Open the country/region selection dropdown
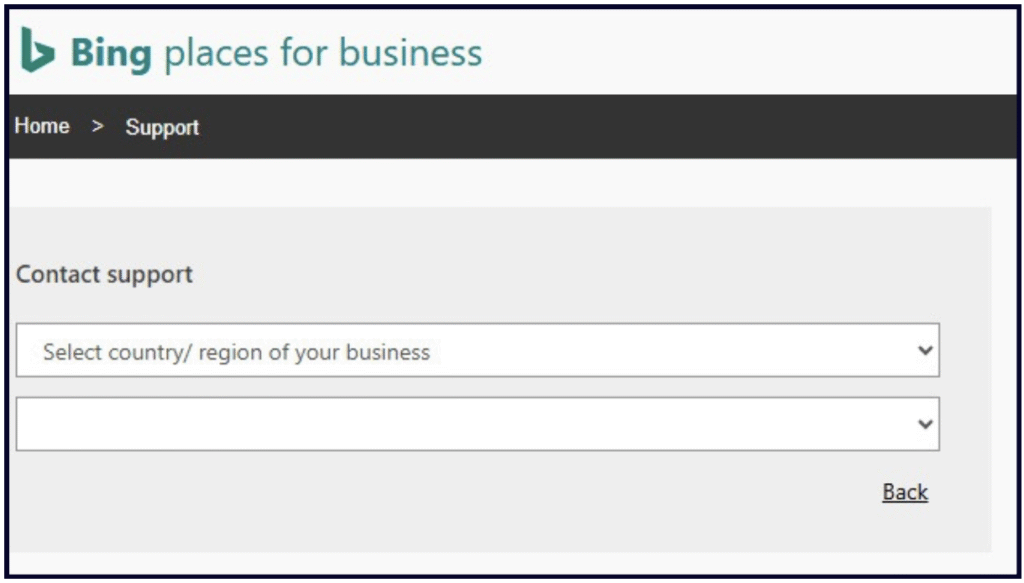Image resolution: width=1024 pixels, height=583 pixels. tap(477, 351)
